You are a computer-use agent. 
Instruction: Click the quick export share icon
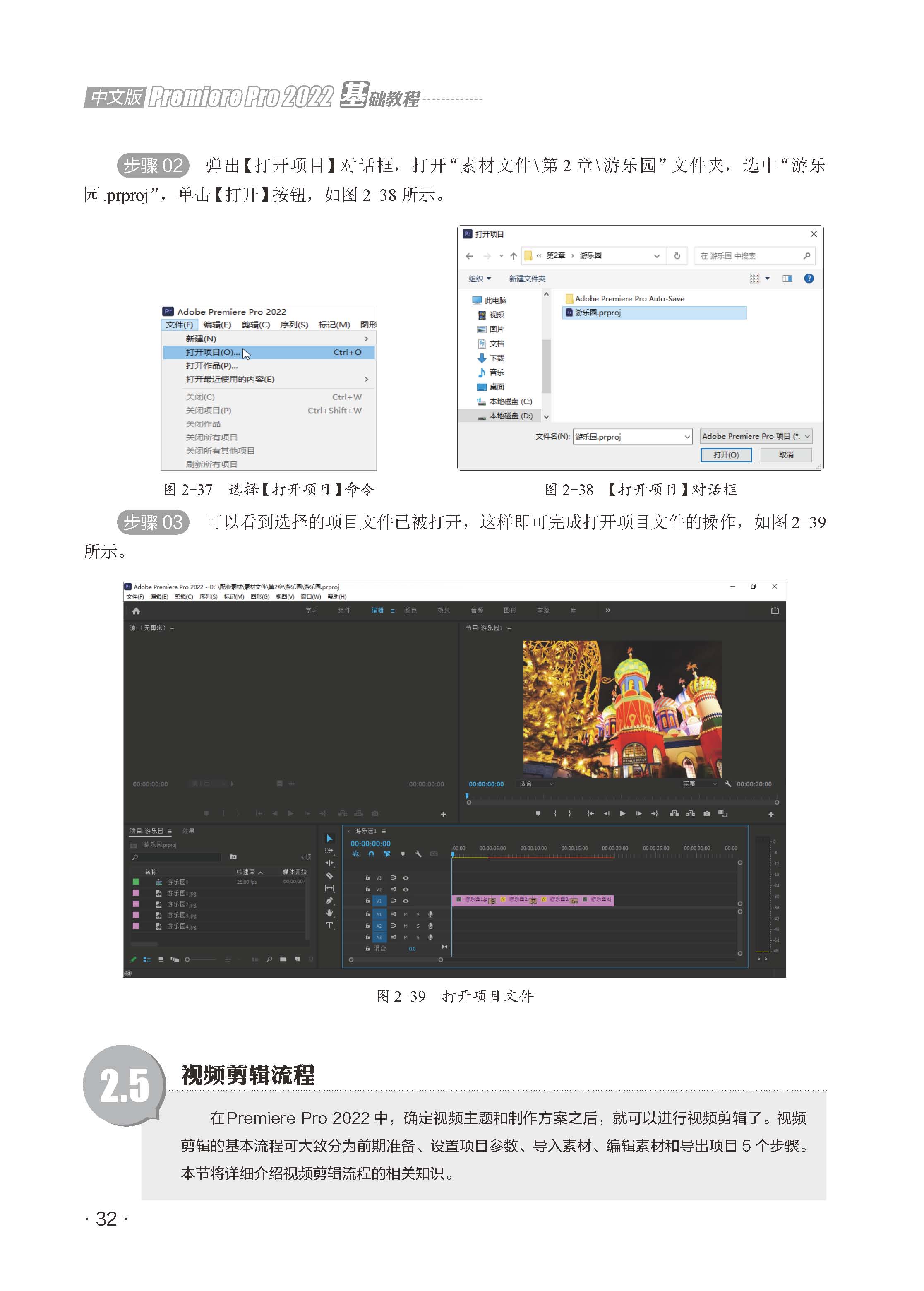774,611
